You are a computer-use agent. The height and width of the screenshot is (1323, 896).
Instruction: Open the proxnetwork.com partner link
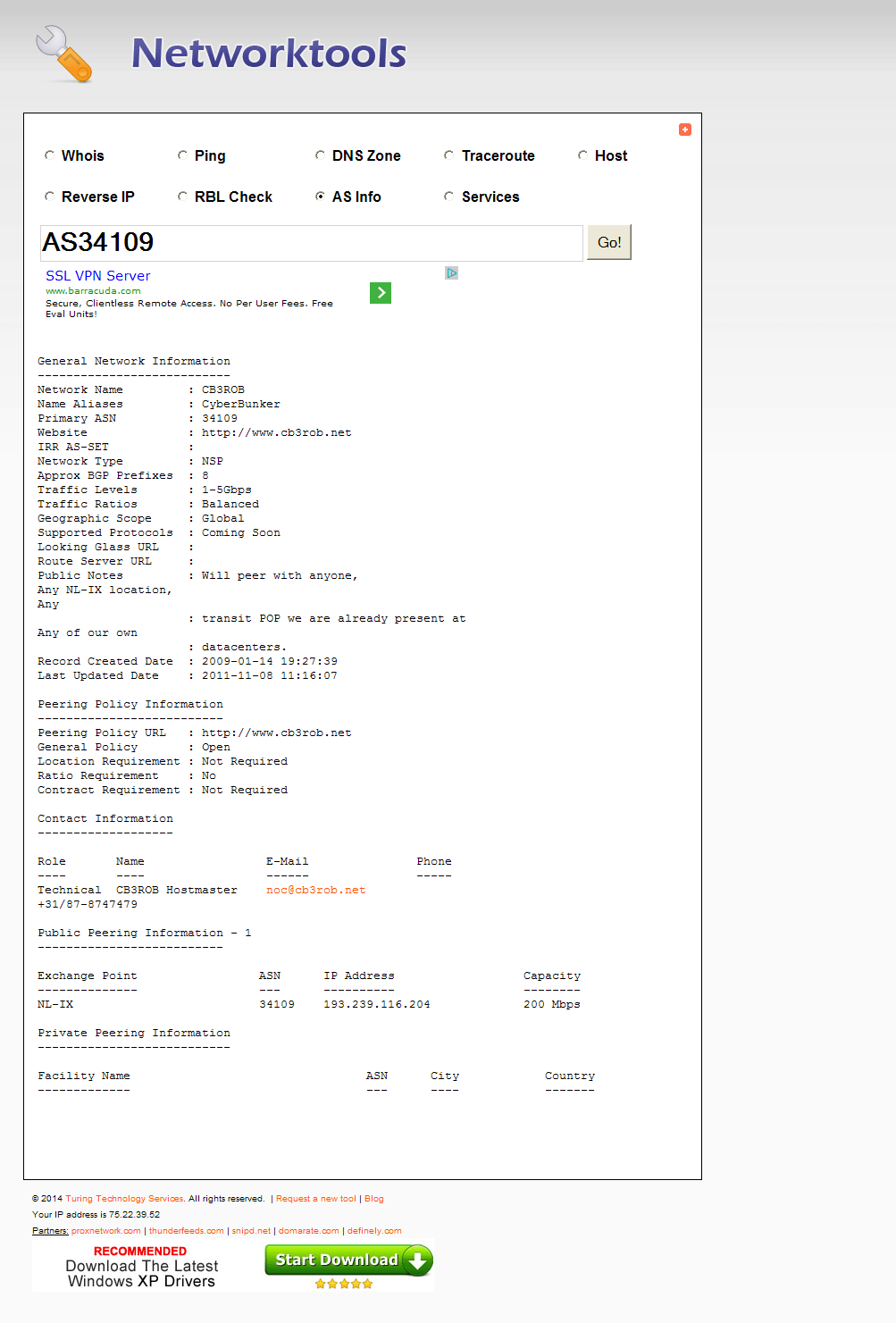point(106,1231)
